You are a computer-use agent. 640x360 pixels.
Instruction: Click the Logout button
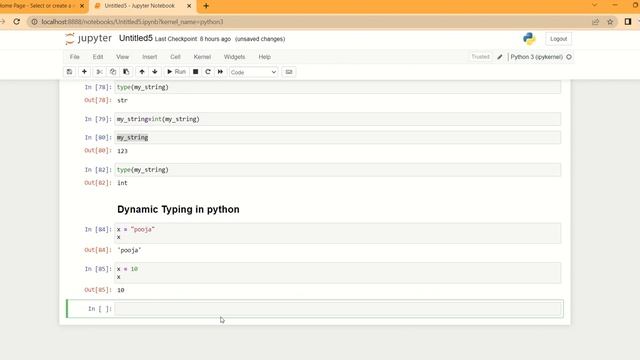pos(558,39)
